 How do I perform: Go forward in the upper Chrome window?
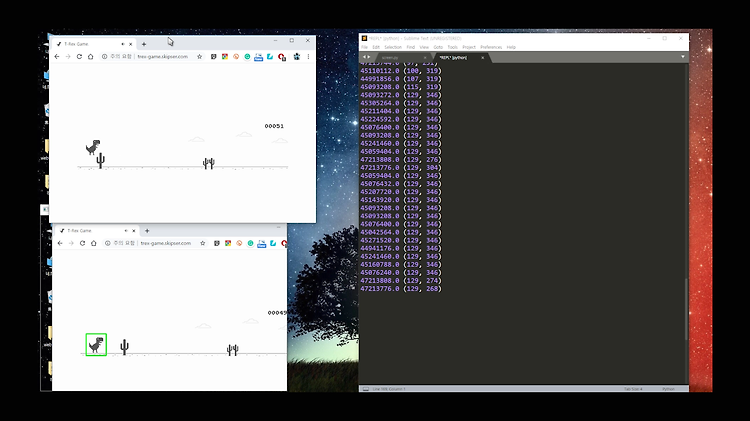coord(68,56)
